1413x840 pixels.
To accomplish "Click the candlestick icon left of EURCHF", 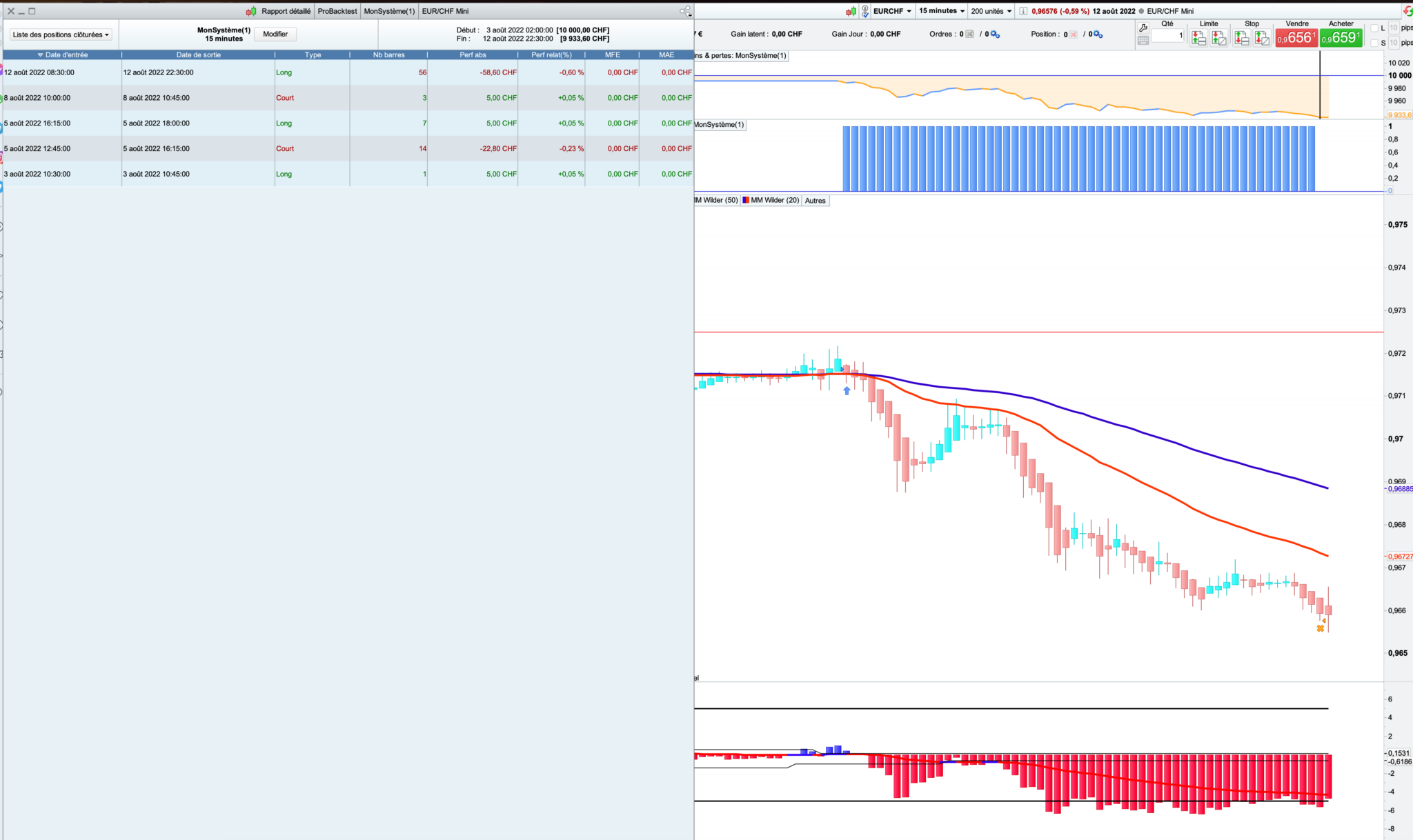I will coord(851,11).
